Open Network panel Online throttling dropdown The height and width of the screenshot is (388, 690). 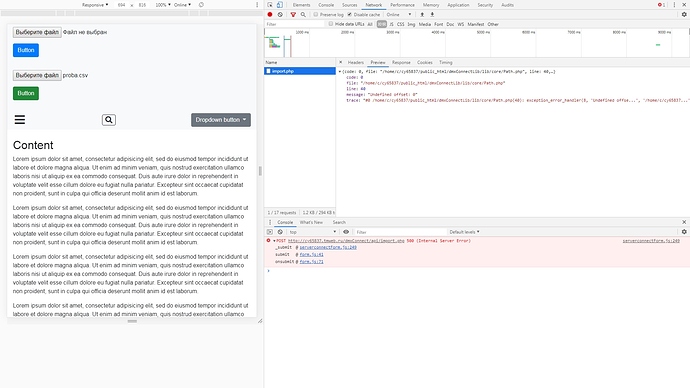tap(399, 15)
